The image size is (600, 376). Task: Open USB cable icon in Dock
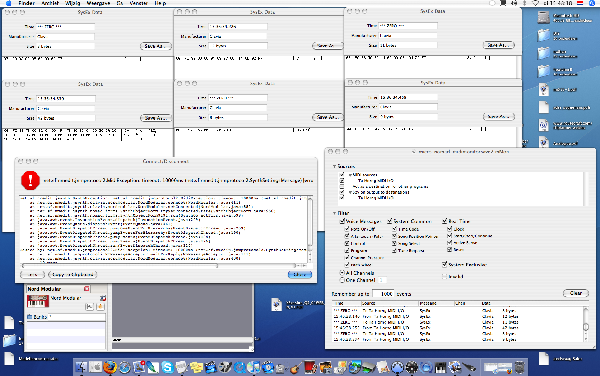pyautogui.click(x=469, y=367)
